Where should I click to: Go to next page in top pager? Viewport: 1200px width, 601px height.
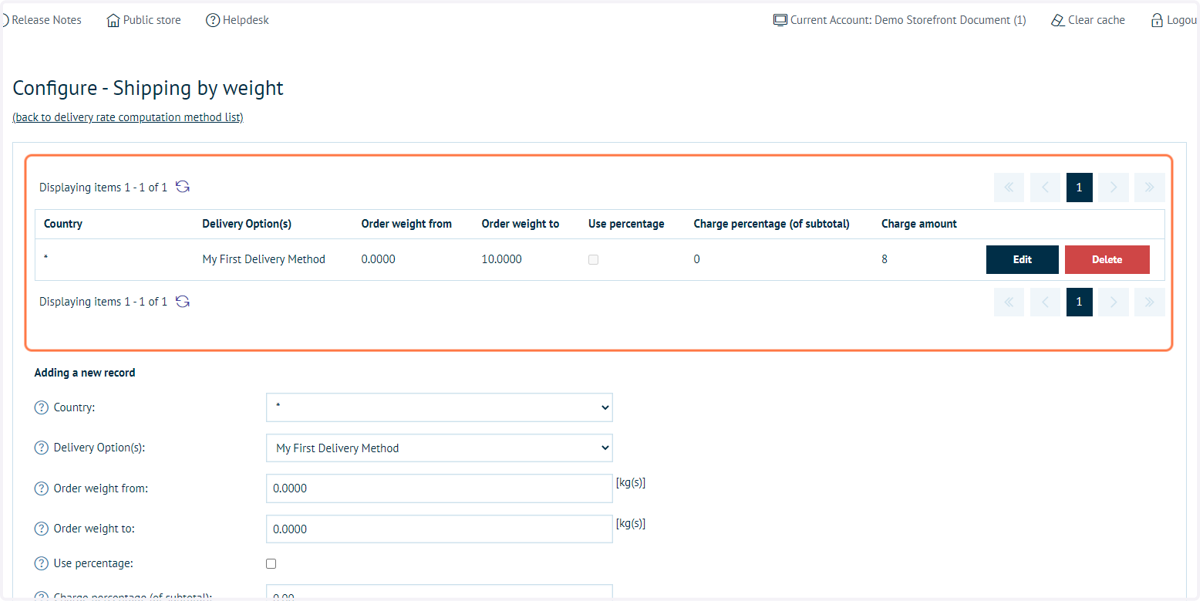pyautogui.click(x=1114, y=187)
